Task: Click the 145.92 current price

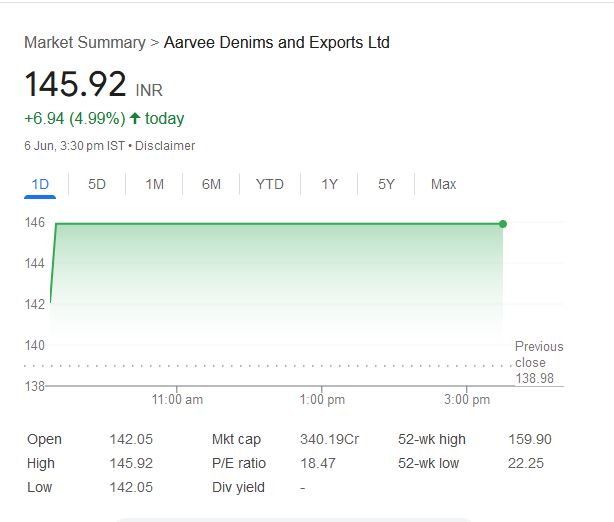Action: [75, 84]
